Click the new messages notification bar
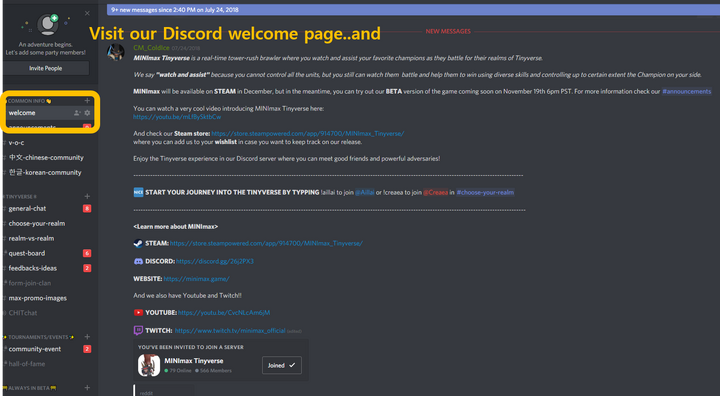The image size is (720, 396). (x=413, y=10)
